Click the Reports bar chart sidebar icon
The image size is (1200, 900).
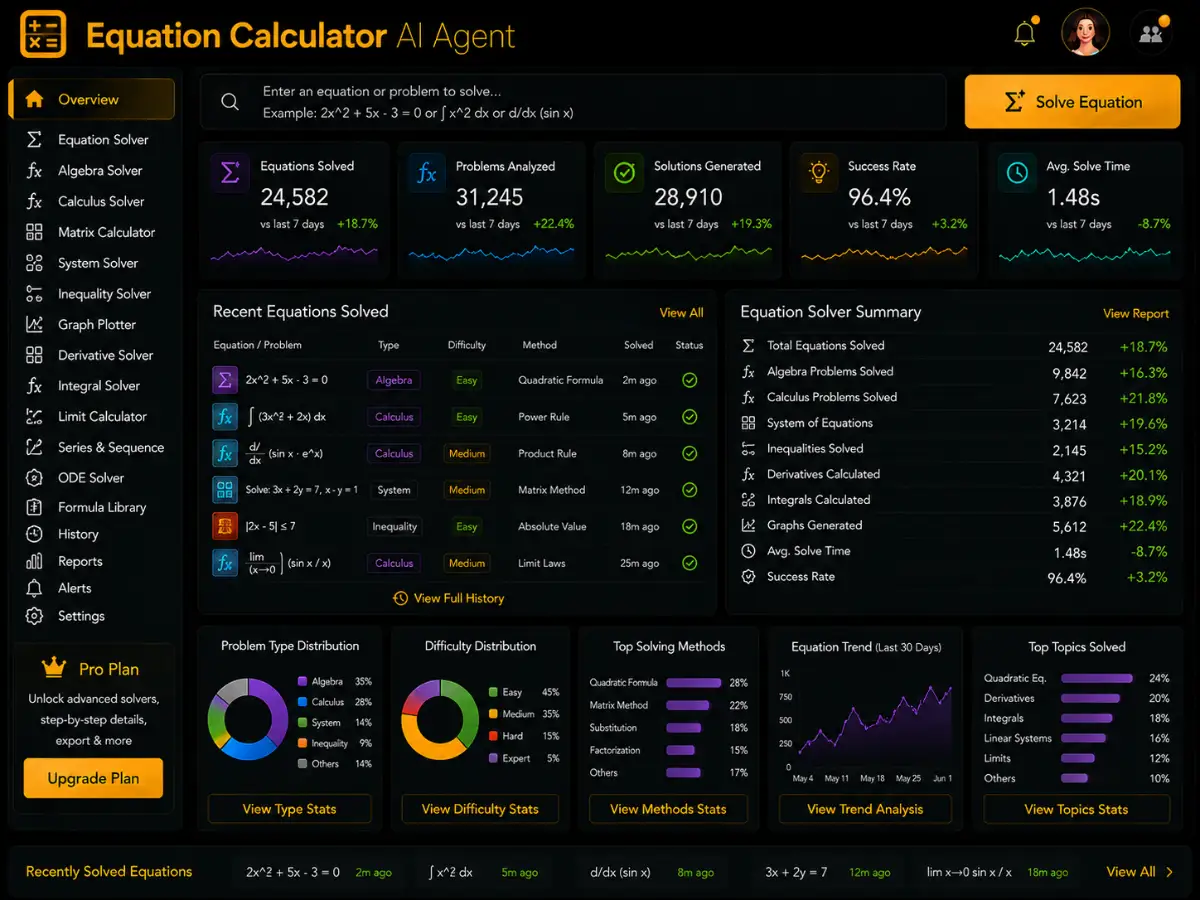coord(34,561)
